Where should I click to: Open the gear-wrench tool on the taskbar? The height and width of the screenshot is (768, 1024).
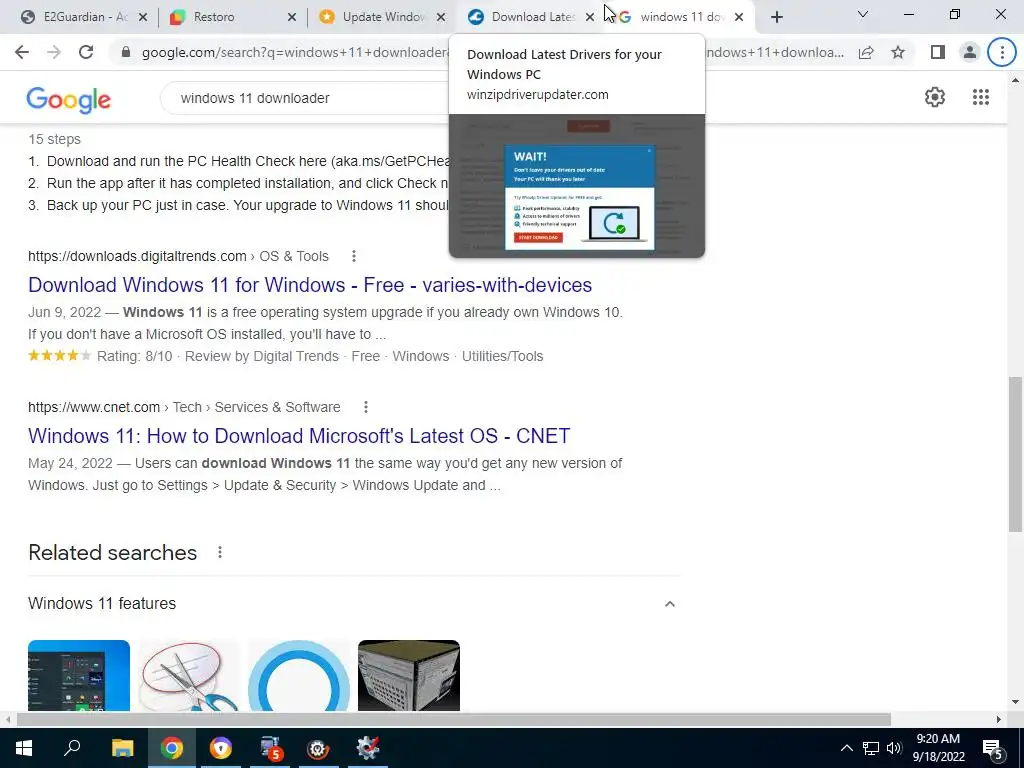[x=368, y=748]
